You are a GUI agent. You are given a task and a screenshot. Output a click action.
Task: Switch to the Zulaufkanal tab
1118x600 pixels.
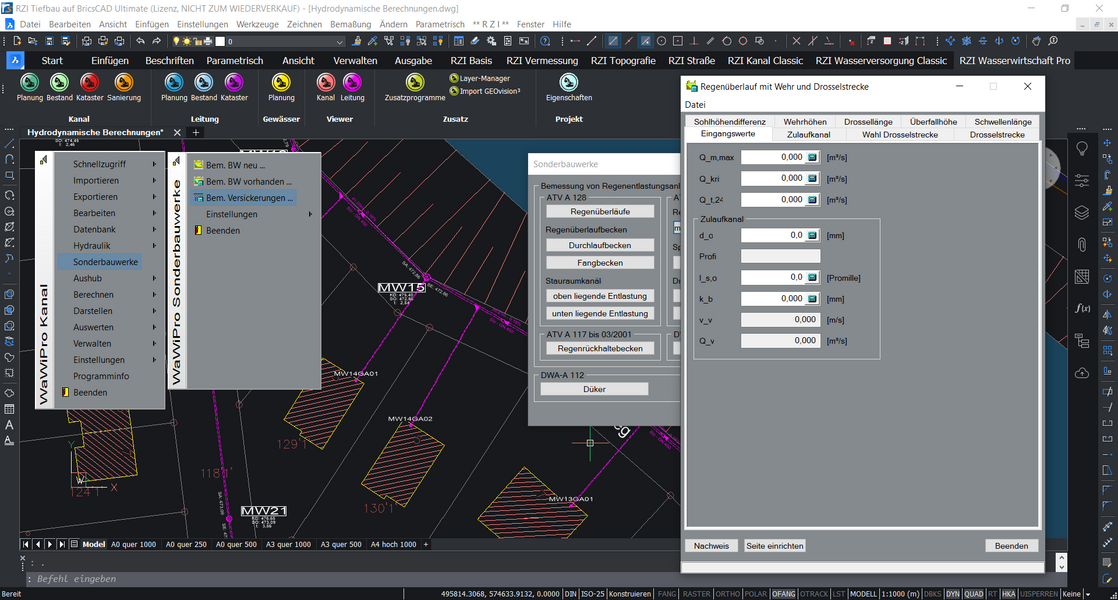click(x=808, y=134)
